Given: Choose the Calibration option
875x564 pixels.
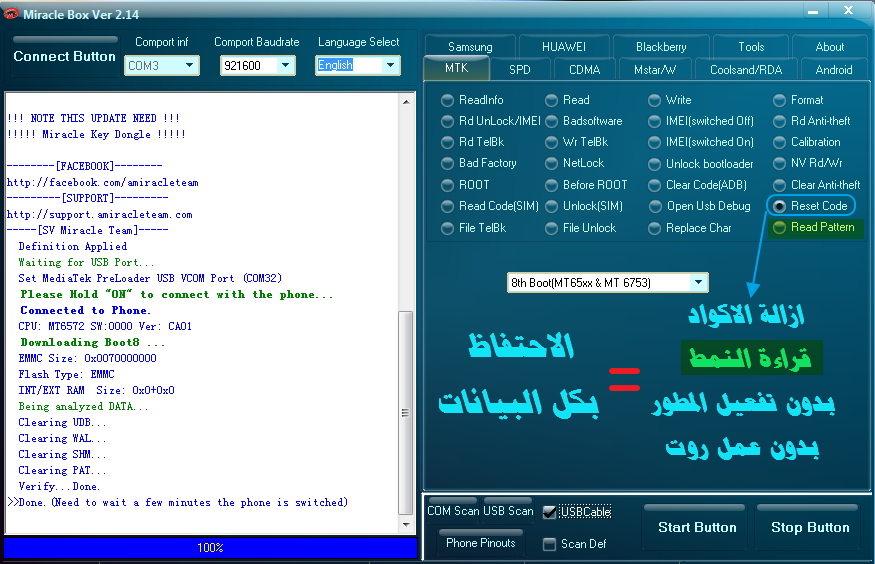Looking at the screenshot, I should click(779, 143).
